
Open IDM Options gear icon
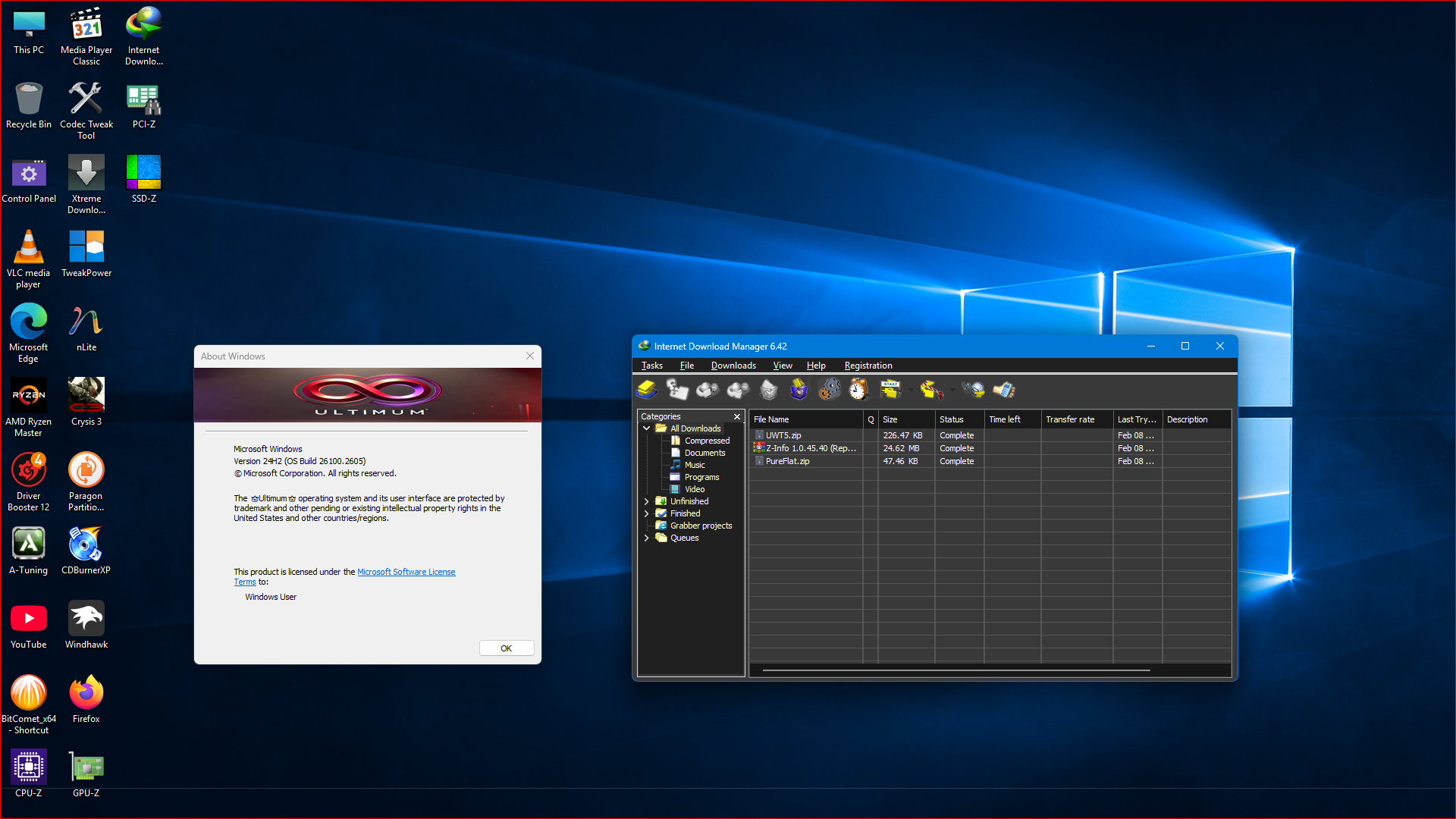click(x=829, y=390)
